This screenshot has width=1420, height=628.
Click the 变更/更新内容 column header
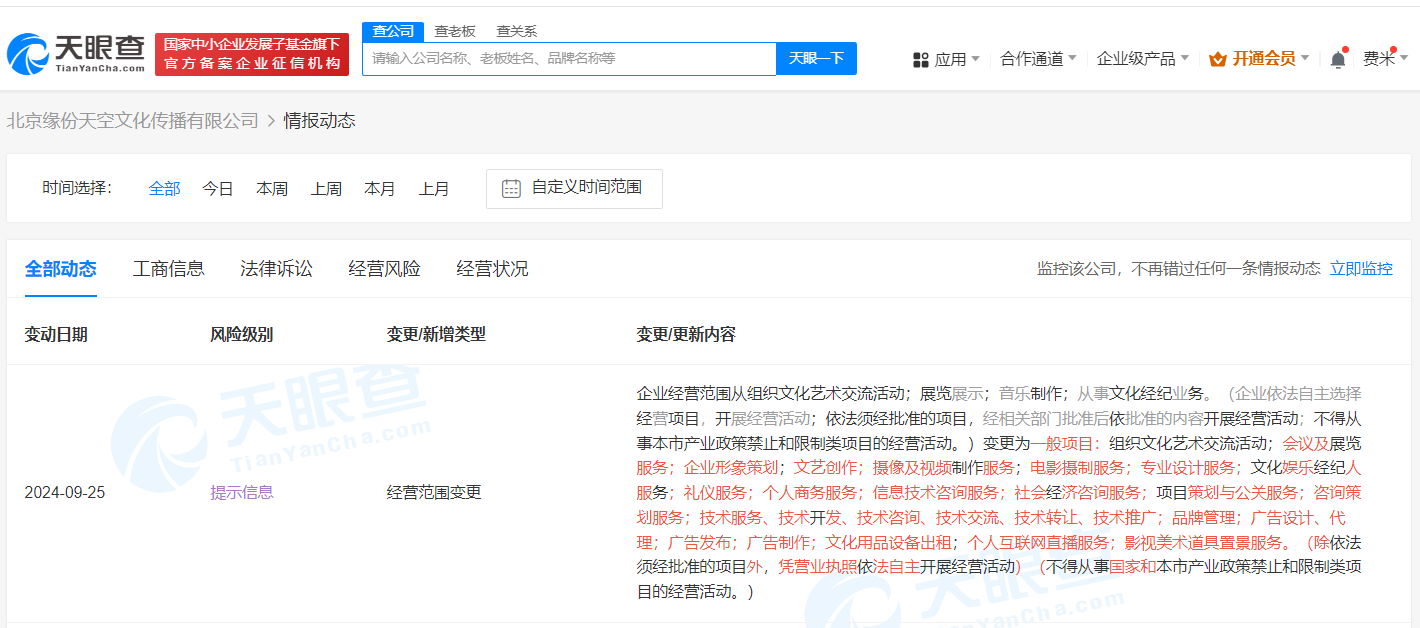[x=686, y=335]
